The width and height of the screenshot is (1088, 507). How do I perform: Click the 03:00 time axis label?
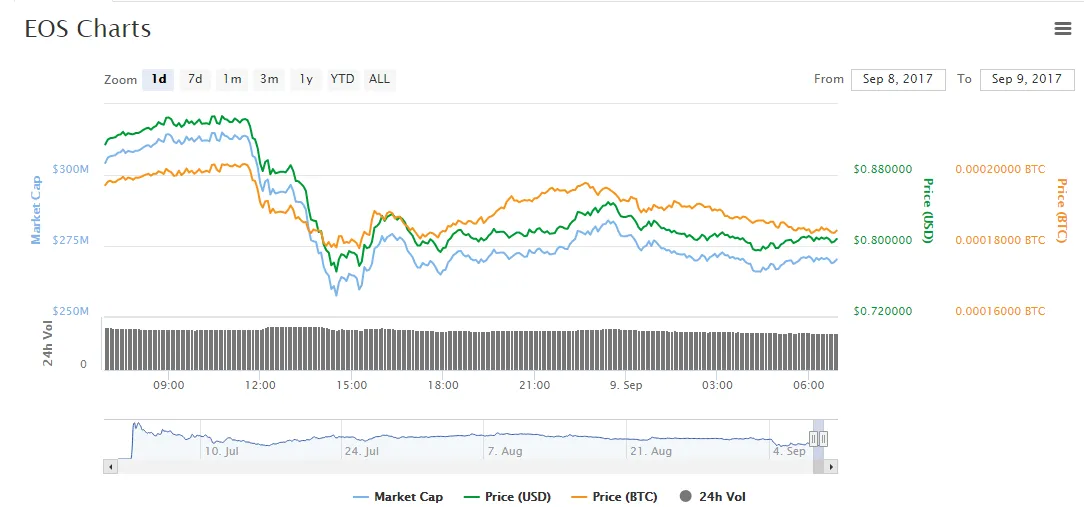click(x=717, y=384)
